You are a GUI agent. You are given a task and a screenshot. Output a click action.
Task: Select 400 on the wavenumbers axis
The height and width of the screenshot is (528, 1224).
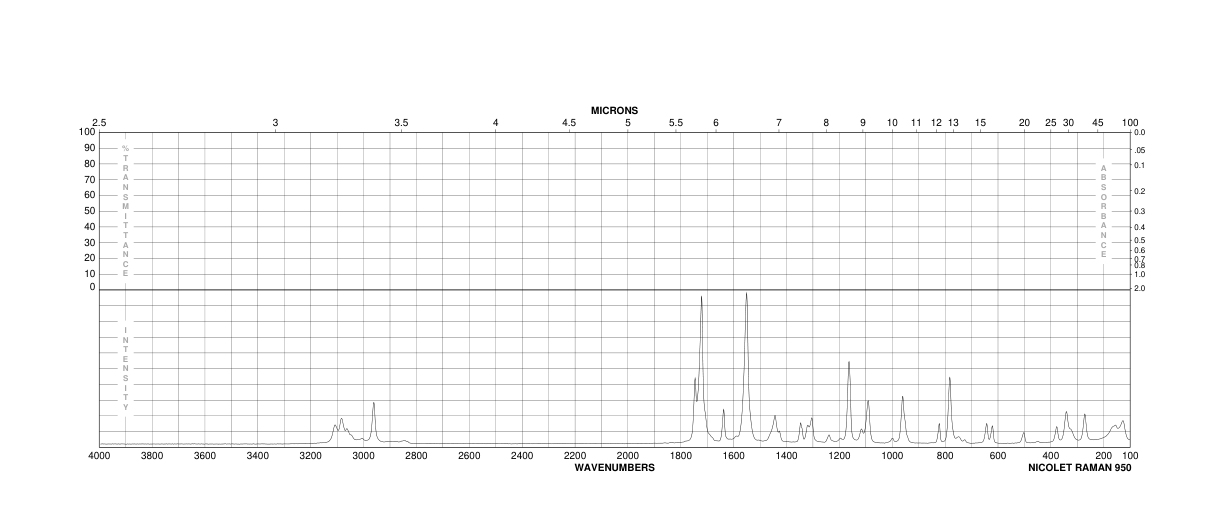tap(1051, 456)
